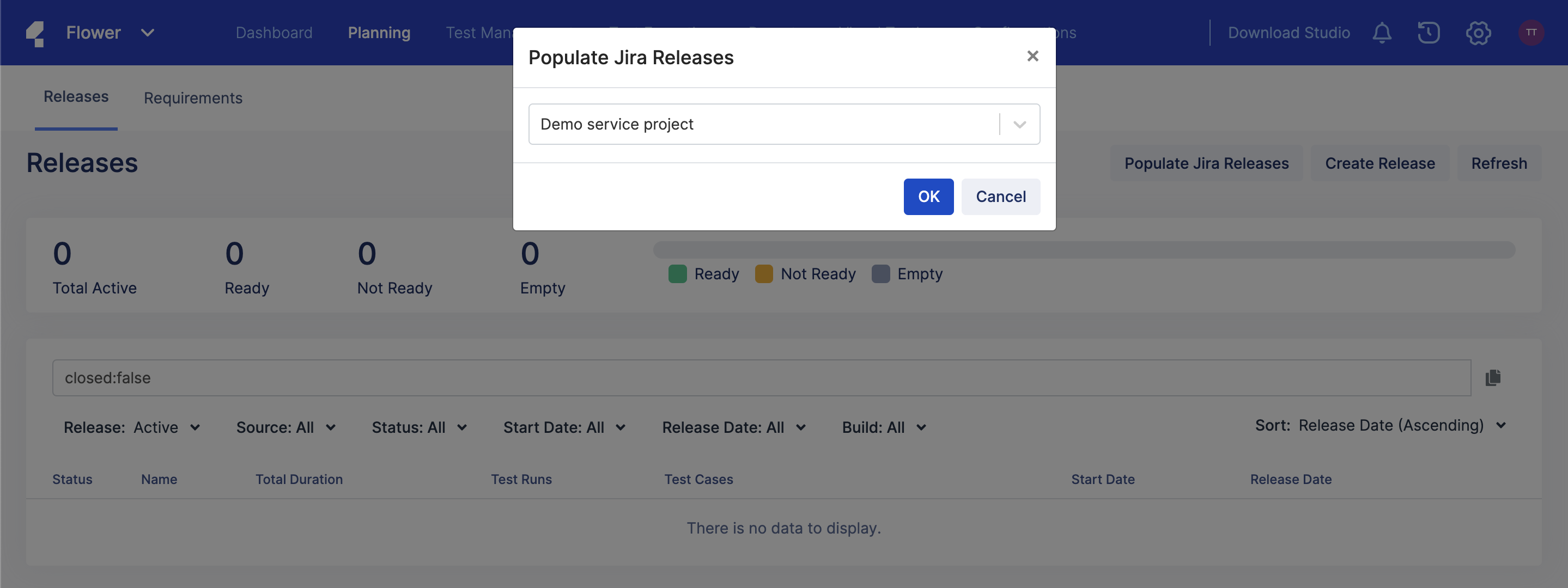The height and width of the screenshot is (588, 1568).
Task: Open the notifications bell icon
Action: [x=1381, y=33]
